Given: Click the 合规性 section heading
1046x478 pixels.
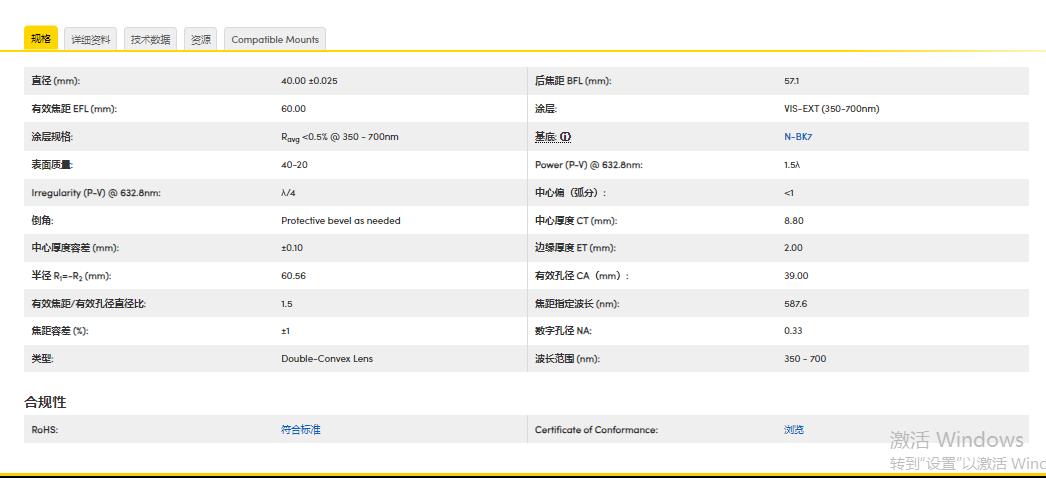Looking at the screenshot, I should point(46,402).
